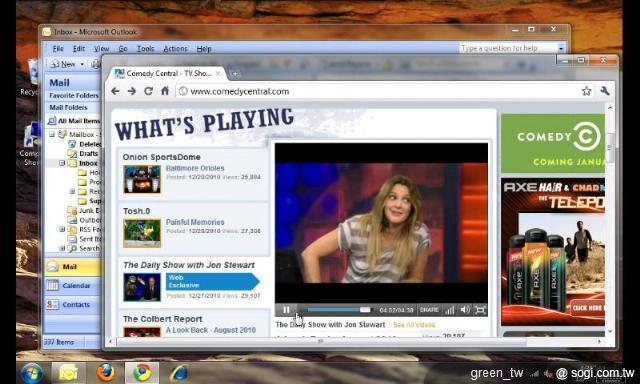Open Outlook Go menu
This screenshot has height=384, width=640.
click(123, 49)
